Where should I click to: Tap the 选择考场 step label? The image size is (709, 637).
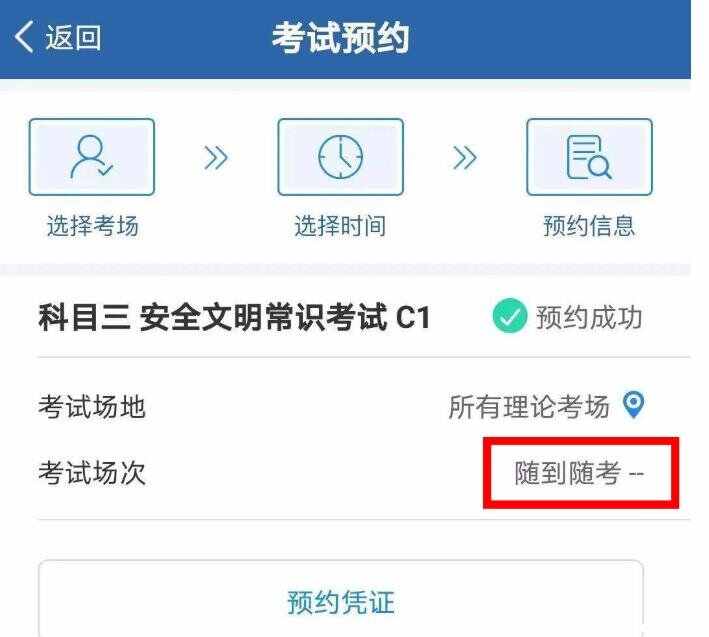[93, 226]
